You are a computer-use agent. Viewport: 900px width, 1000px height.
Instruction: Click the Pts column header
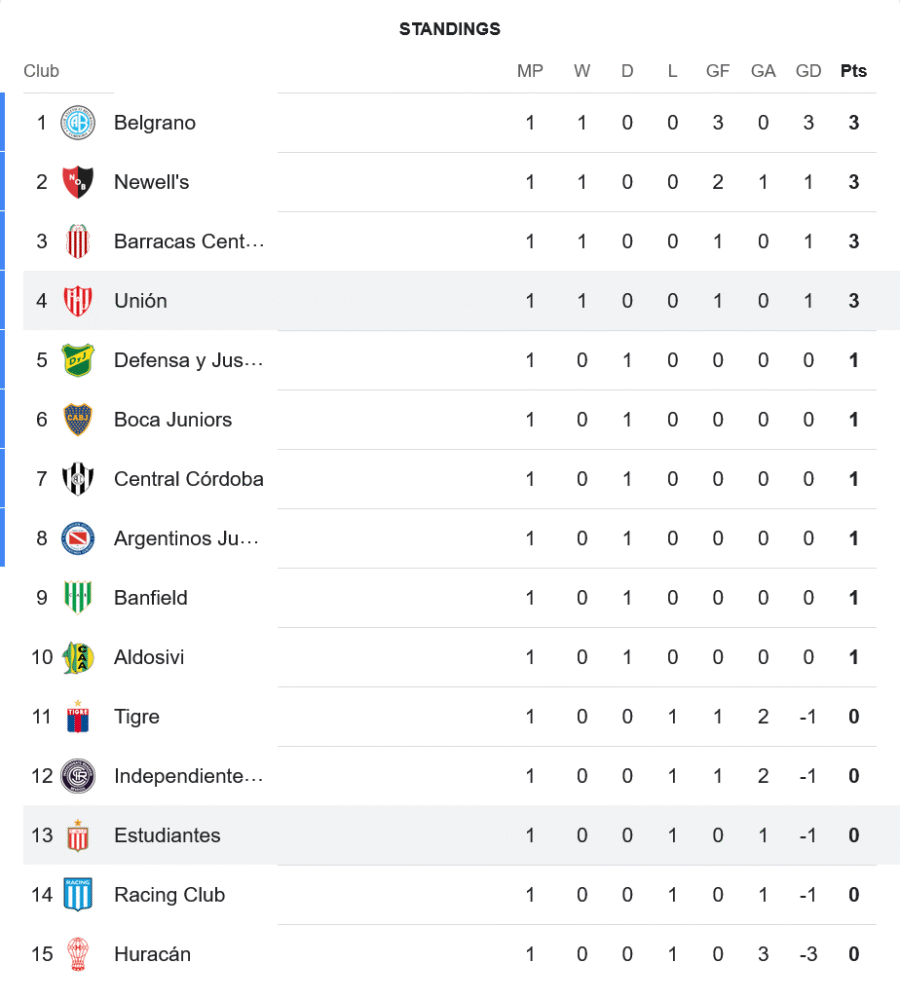853,71
